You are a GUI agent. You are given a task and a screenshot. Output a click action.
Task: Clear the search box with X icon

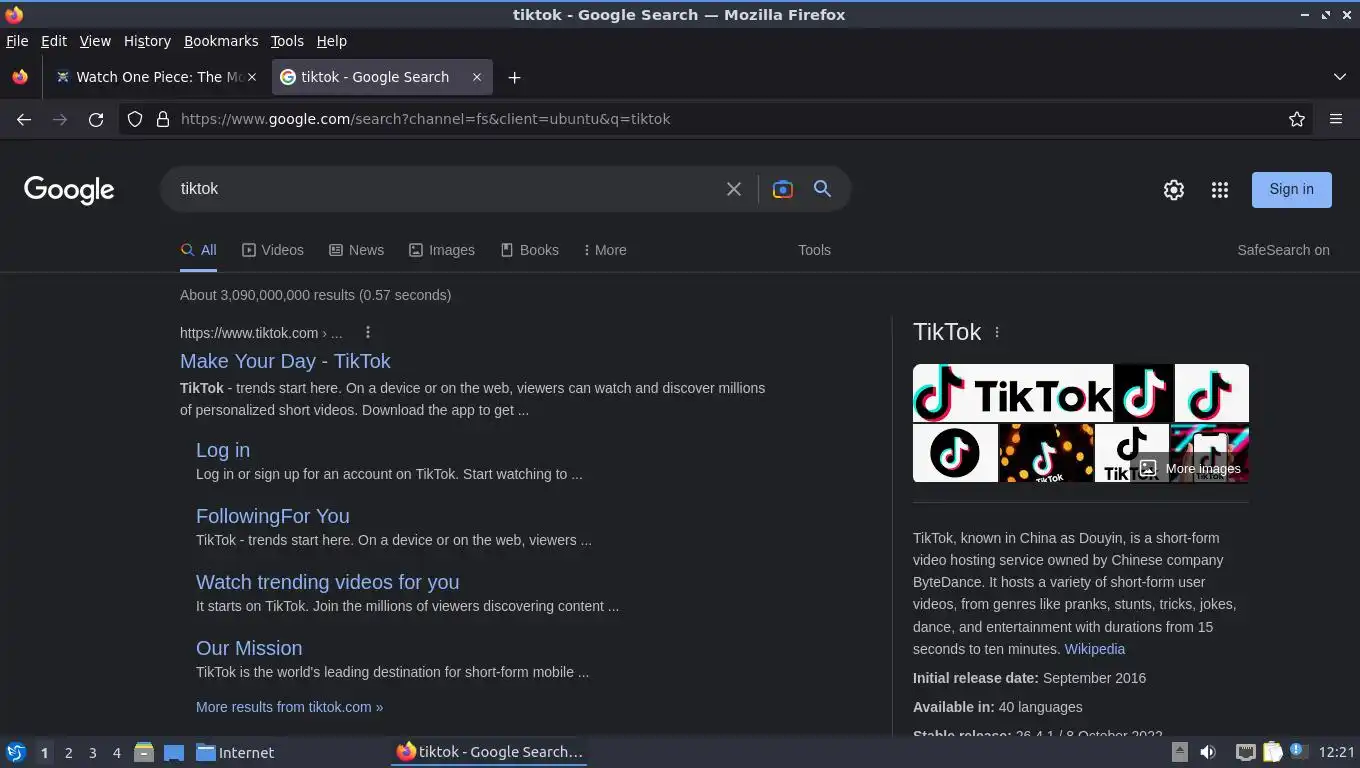pos(734,189)
